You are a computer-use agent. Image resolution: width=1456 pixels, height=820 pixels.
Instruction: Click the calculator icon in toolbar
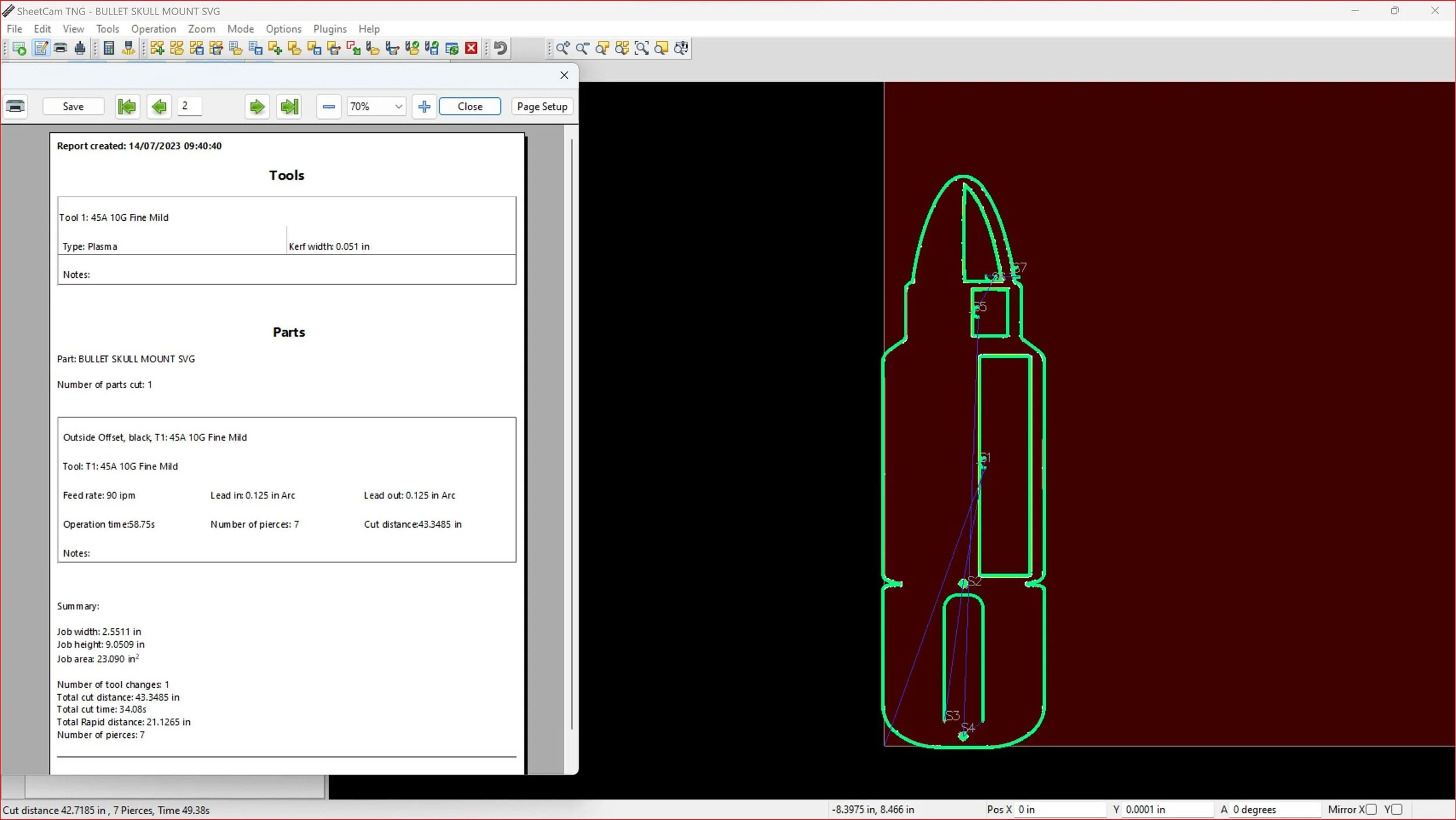coord(108,48)
